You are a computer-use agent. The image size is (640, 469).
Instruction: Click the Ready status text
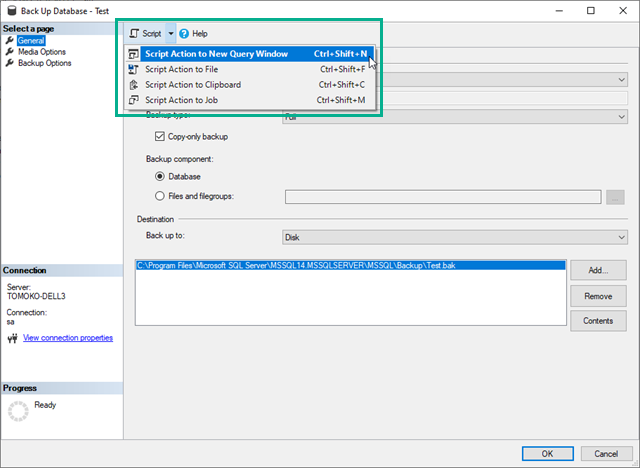pos(45,405)
